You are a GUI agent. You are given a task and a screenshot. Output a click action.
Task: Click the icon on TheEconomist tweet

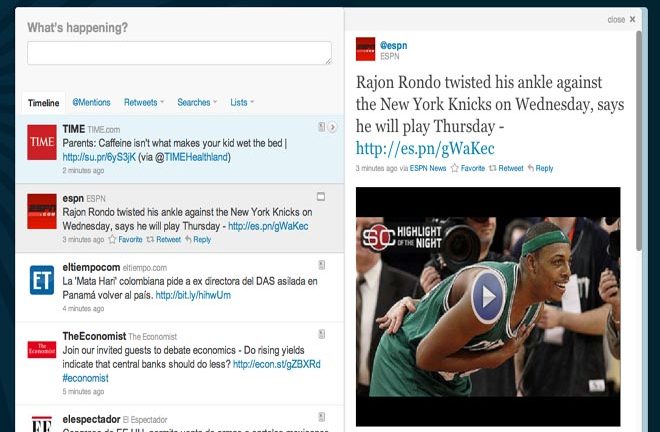[x=322, y=334]
